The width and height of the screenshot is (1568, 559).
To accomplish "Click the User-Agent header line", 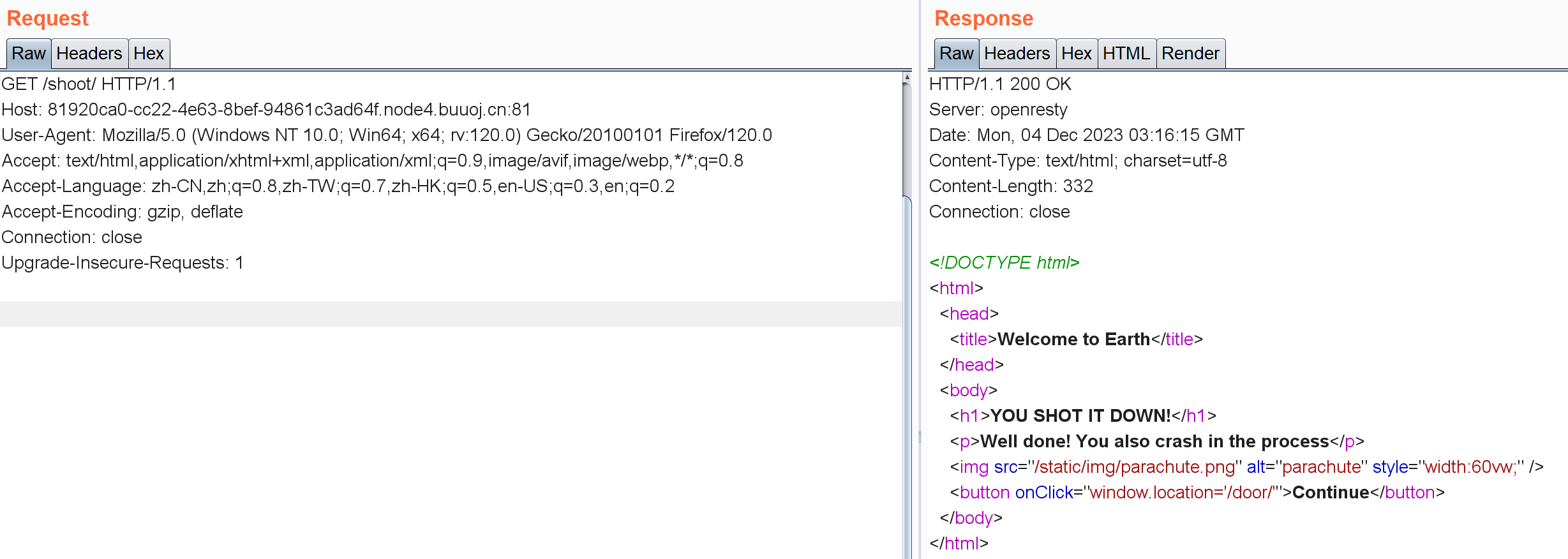I will click(x=387, y=135).
